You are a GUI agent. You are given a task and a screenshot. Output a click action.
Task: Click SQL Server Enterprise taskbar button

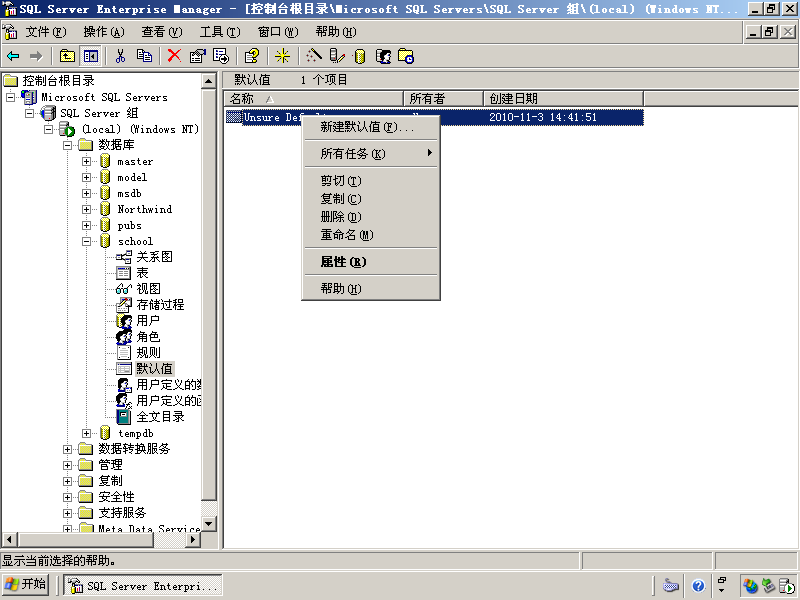pos(143,586)
